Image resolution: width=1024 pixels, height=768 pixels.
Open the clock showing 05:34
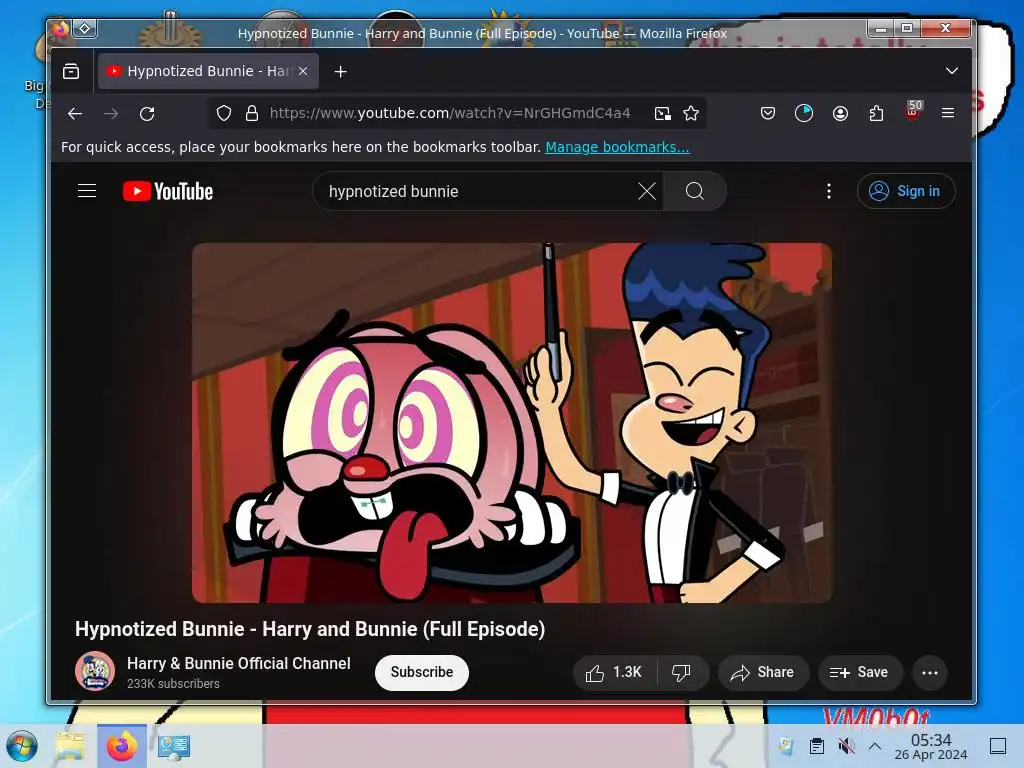pyautogui.click(x=931, y=746)
